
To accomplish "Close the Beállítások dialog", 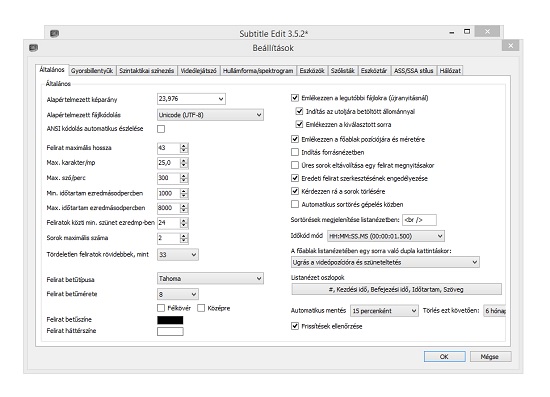I will 510,46.
